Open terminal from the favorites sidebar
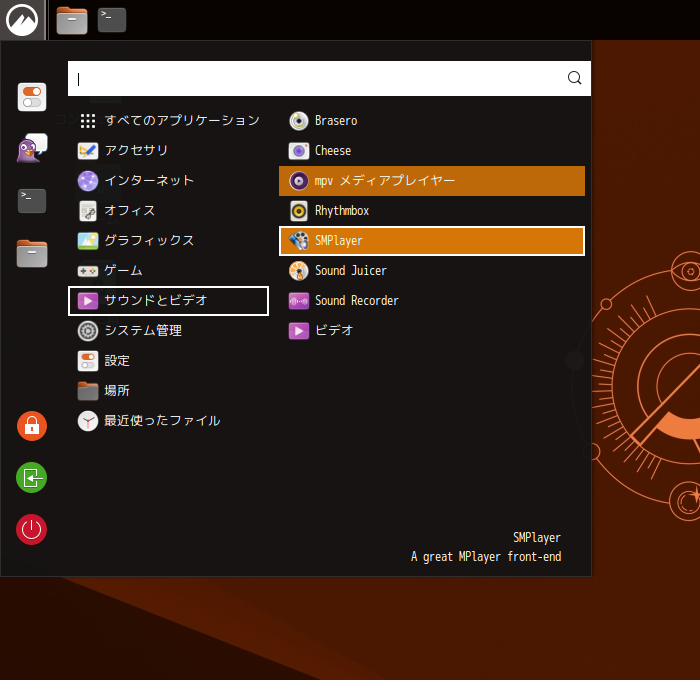The height and width of the screenshot is (680, 700). pos(32,201)
